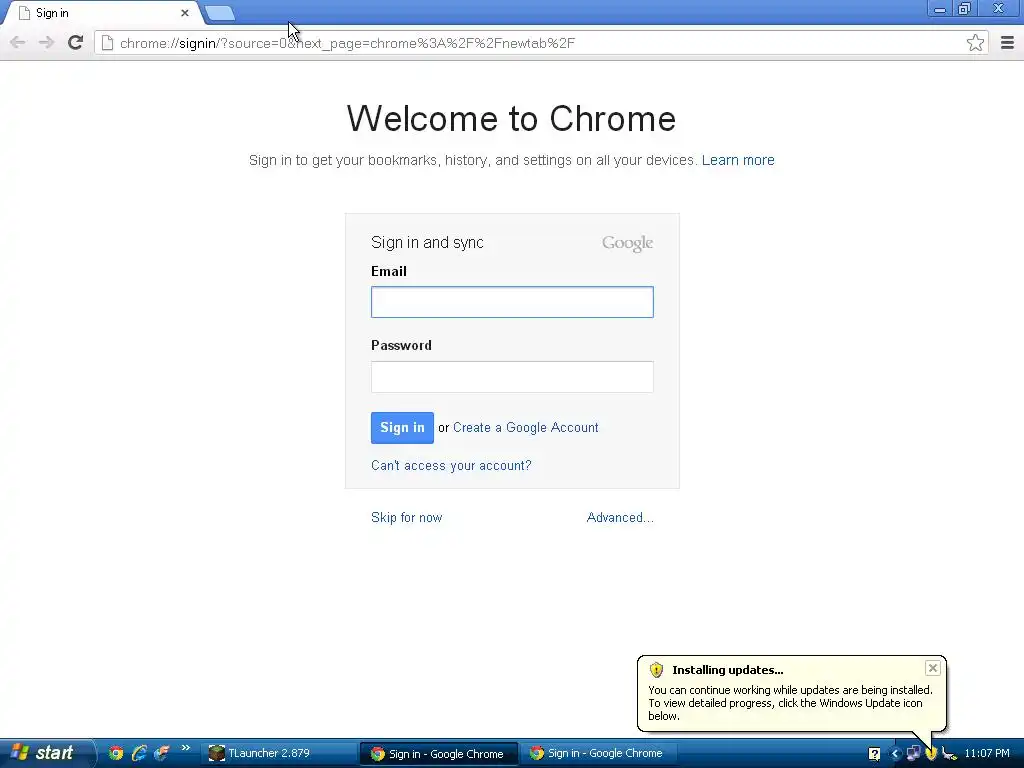Launch Chrome from quick launch
This screenshot has height=768, width=1024.
click(116, 754)
